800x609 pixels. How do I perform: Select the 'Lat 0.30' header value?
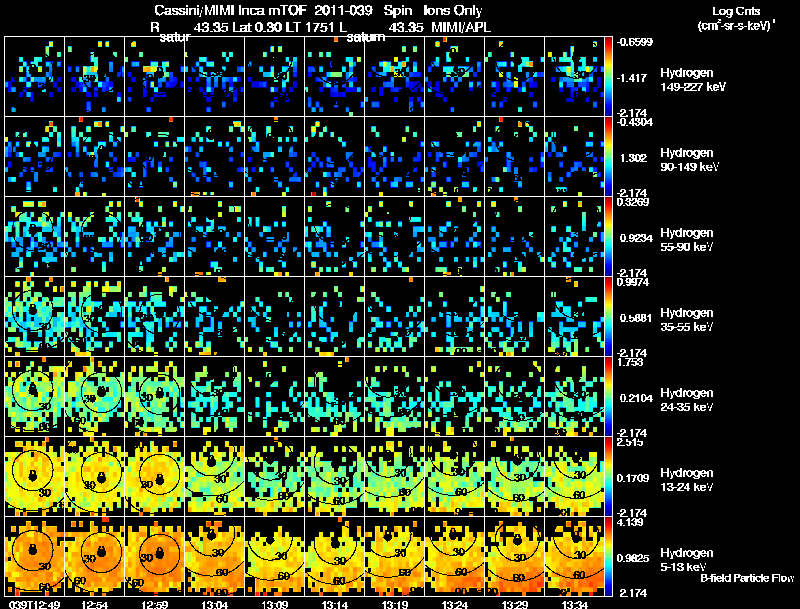tap(258, 27)
